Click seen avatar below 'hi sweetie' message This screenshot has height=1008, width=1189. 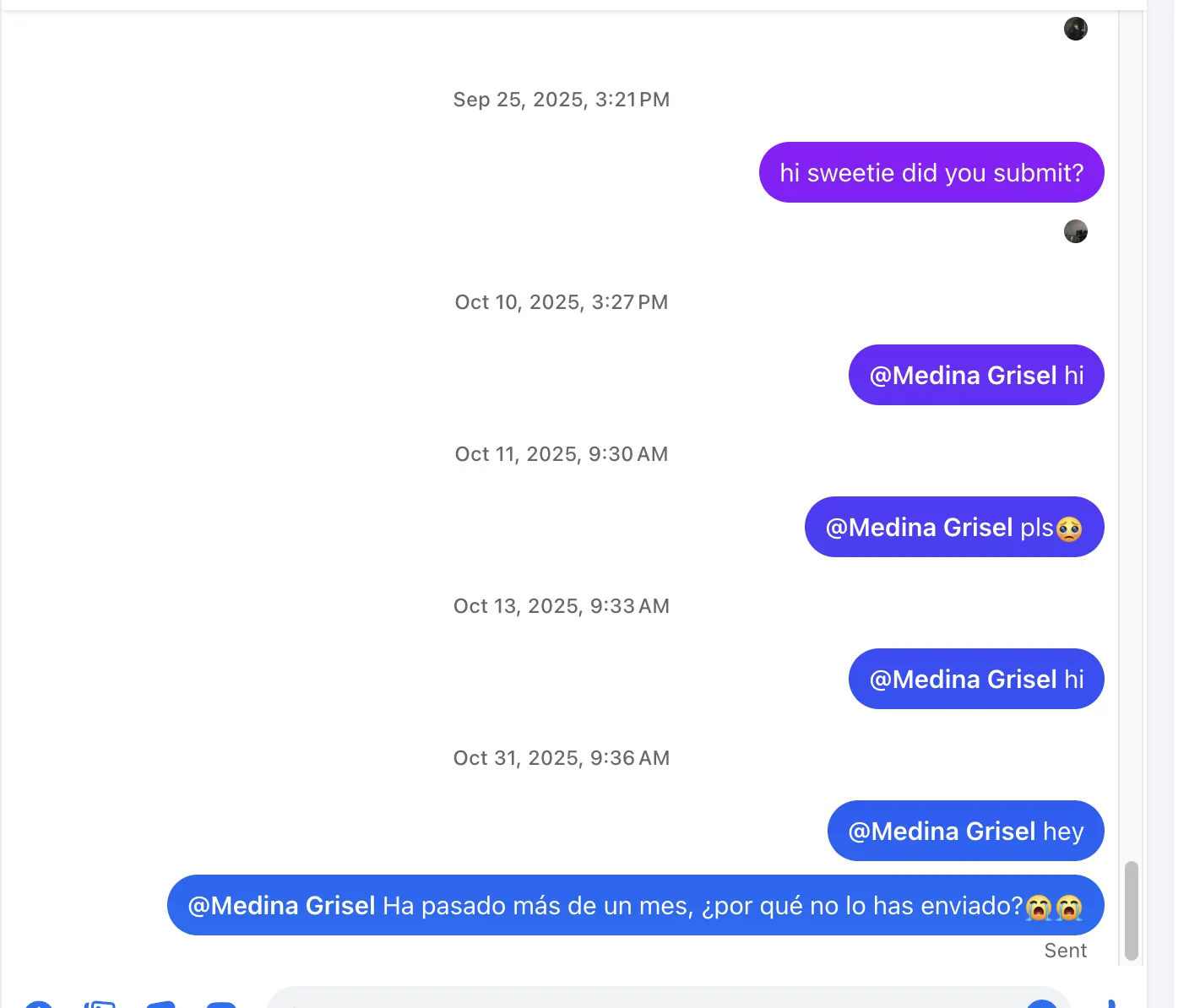coord(1075,231)
